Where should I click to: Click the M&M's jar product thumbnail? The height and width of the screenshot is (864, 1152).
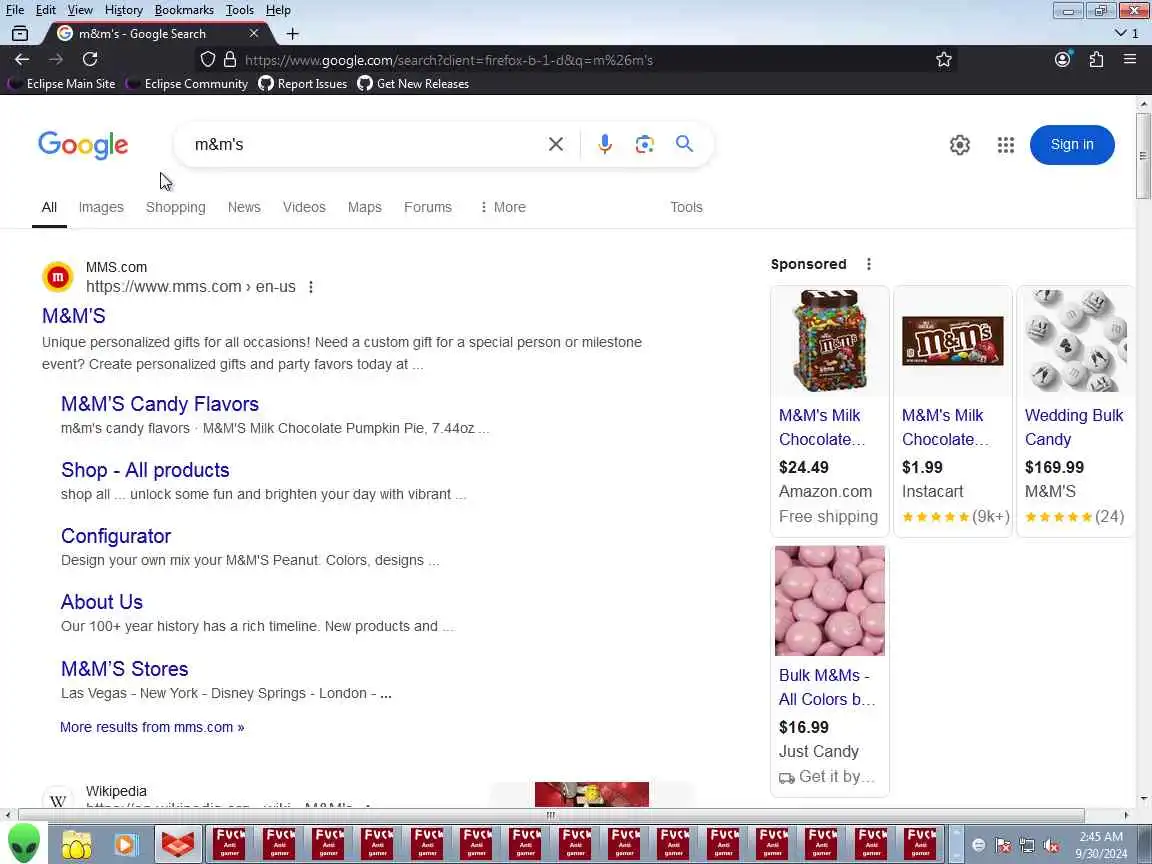tap(829, 341)
